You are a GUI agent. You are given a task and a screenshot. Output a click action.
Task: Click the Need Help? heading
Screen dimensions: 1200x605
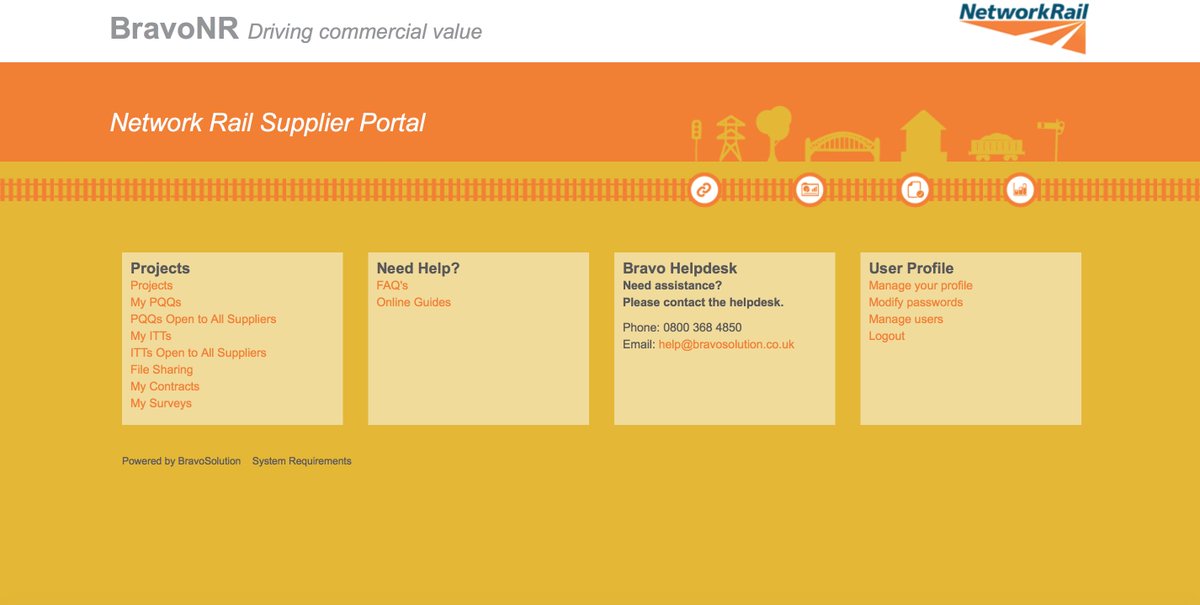[x=418, y=269]
